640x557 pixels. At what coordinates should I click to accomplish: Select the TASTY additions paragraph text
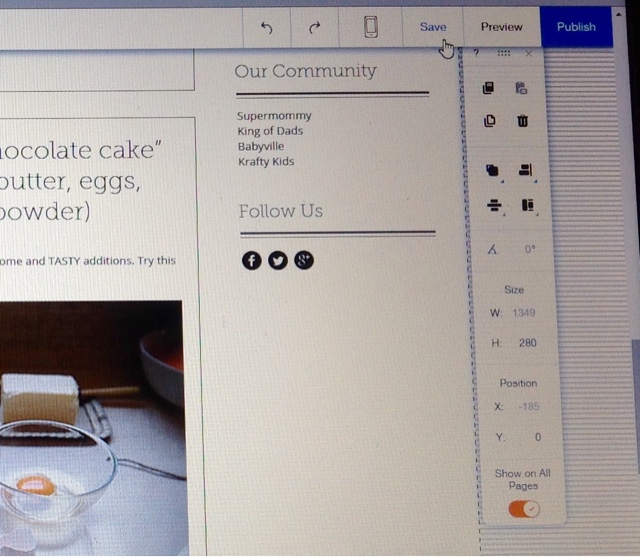click(88, 261)
